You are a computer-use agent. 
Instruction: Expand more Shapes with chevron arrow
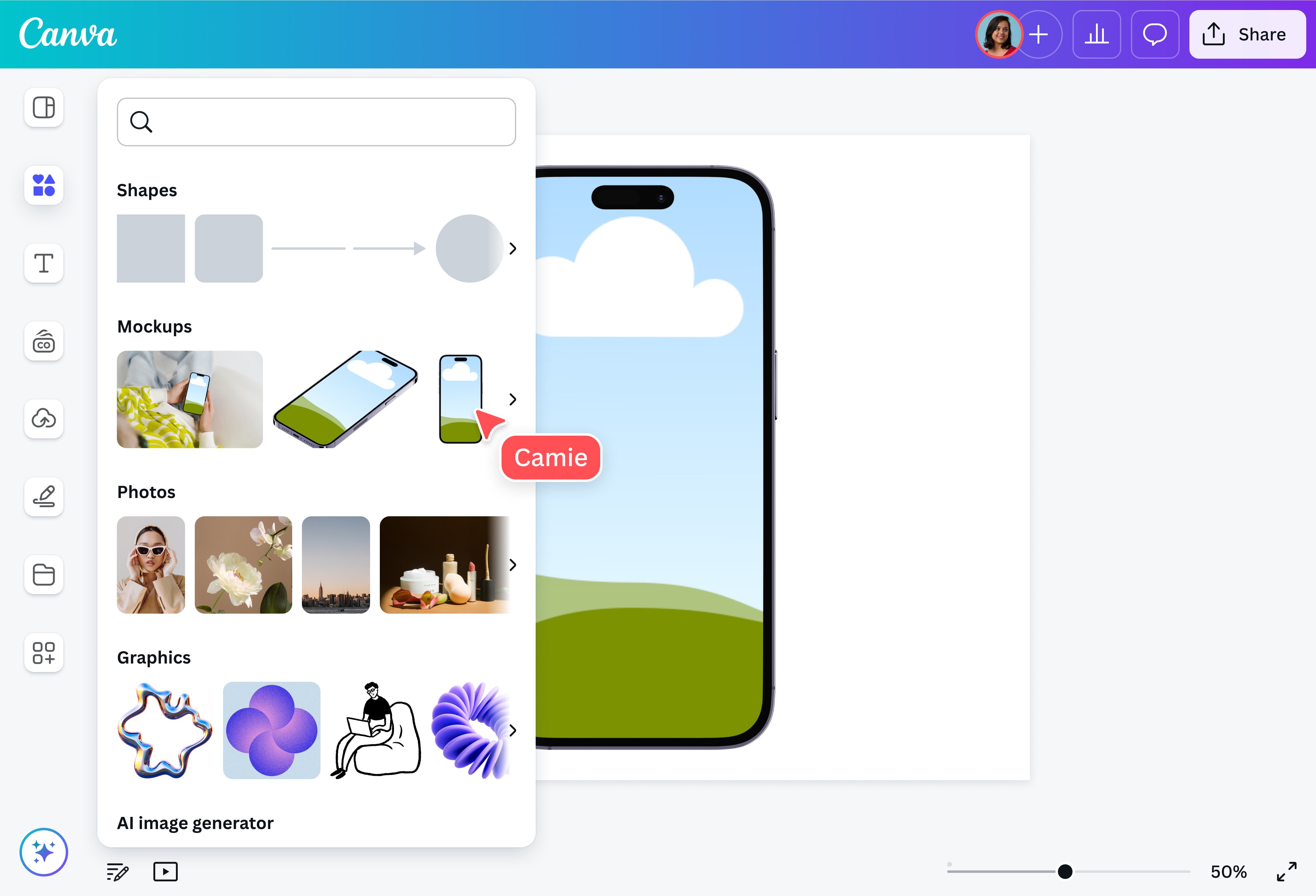click(513, 249)
